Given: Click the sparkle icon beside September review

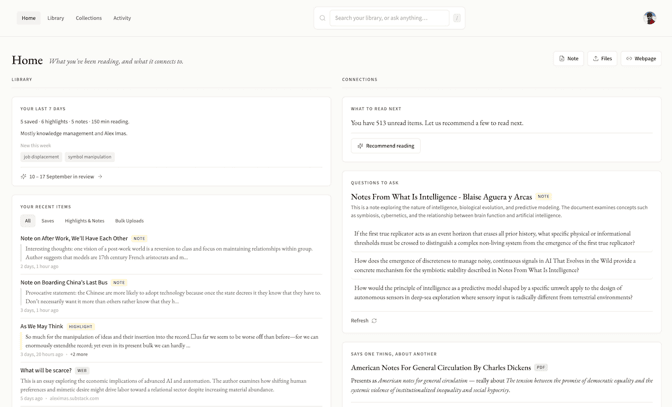Looking at the screenshot, I should (x=24, y=177).
